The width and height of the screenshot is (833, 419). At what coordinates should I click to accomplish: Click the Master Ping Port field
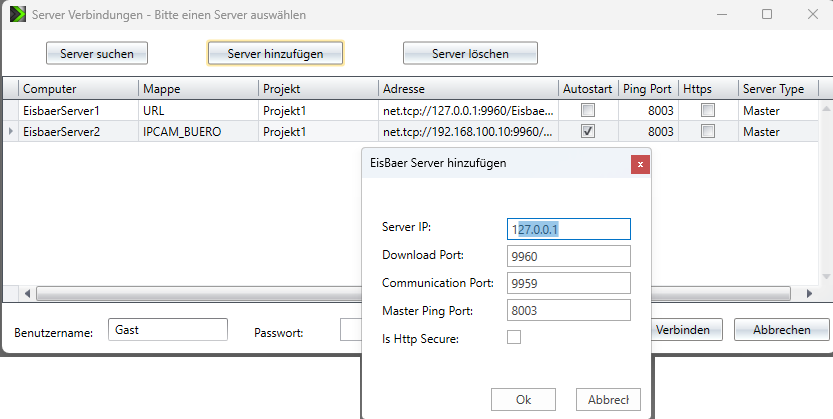(x=568, y=310)
